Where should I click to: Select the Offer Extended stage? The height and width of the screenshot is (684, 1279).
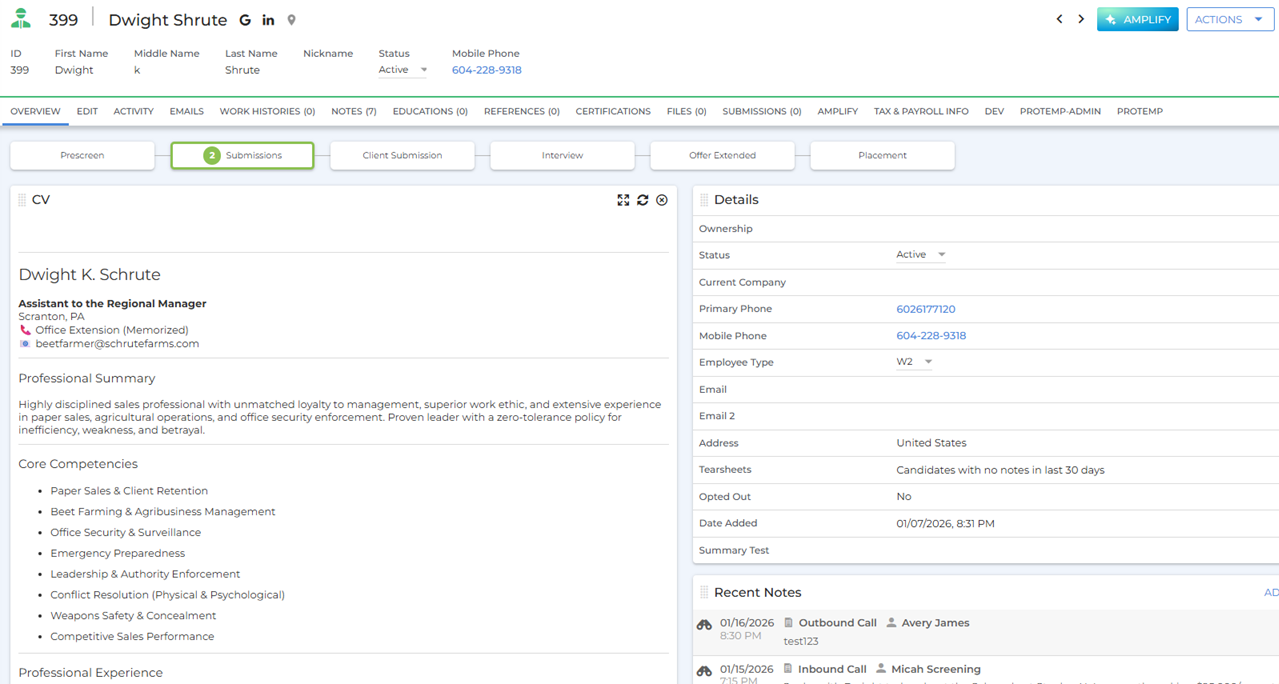722,155
